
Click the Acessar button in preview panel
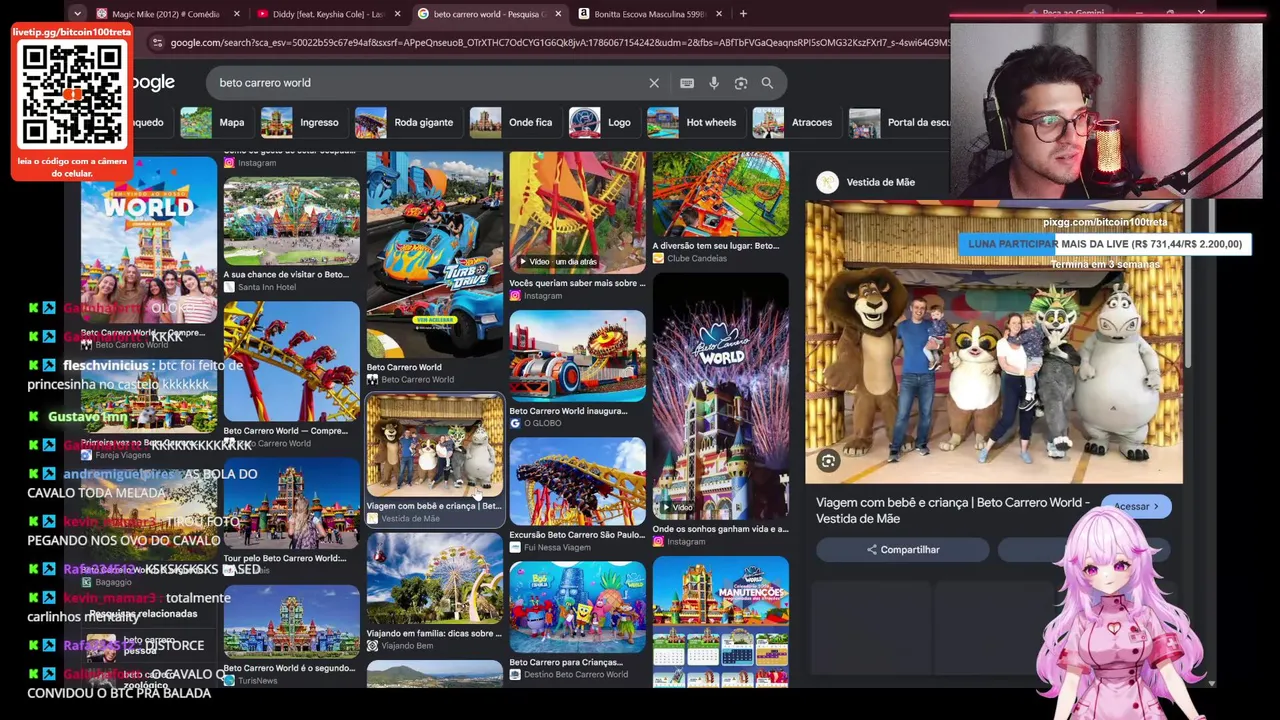coord(1136,506)
